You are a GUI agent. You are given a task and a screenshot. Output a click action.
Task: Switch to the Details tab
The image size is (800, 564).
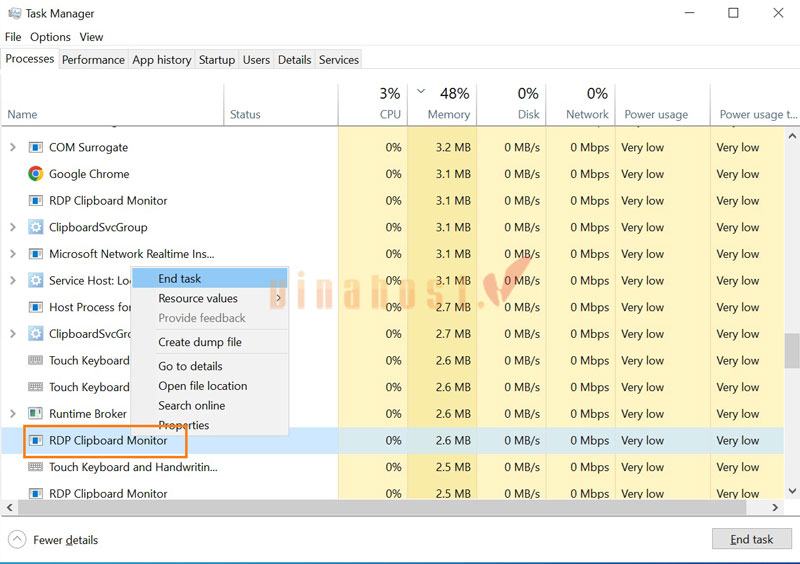[294, 60]
